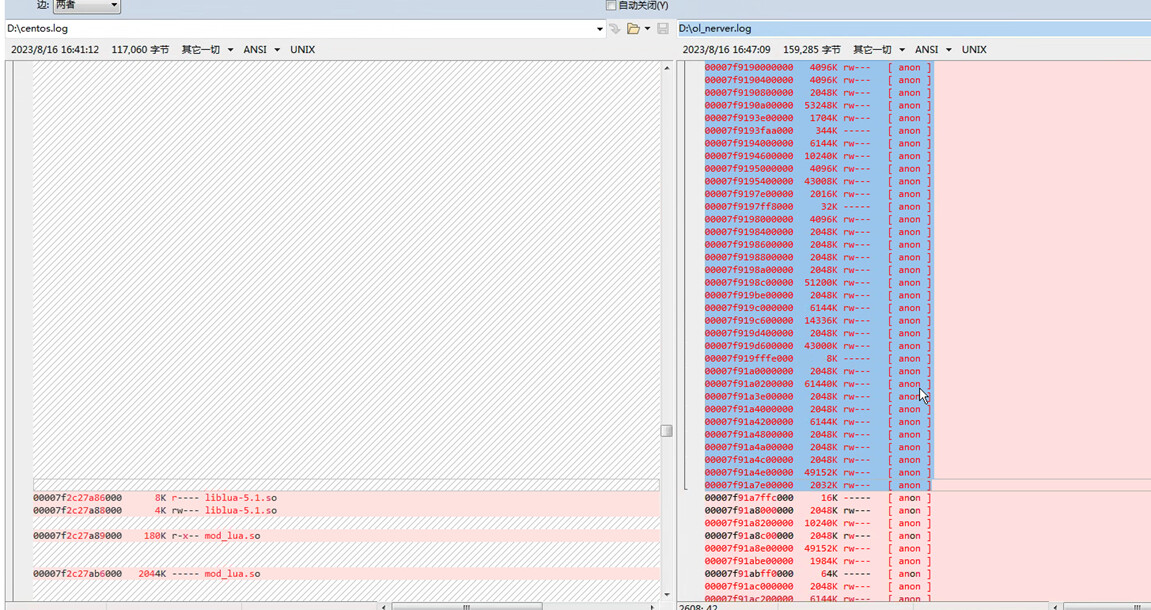Open the right pane ANSI encoding dropdown

(x=933, y=49)
